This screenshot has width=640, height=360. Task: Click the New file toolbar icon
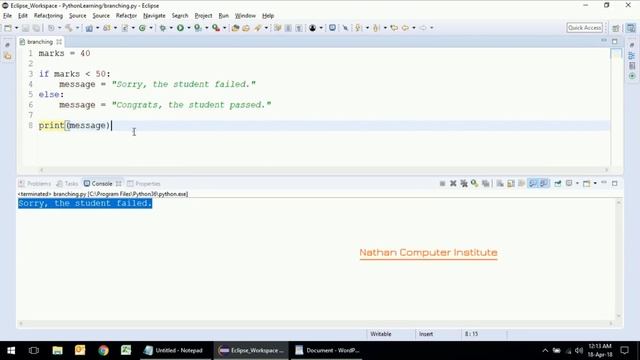8,28
